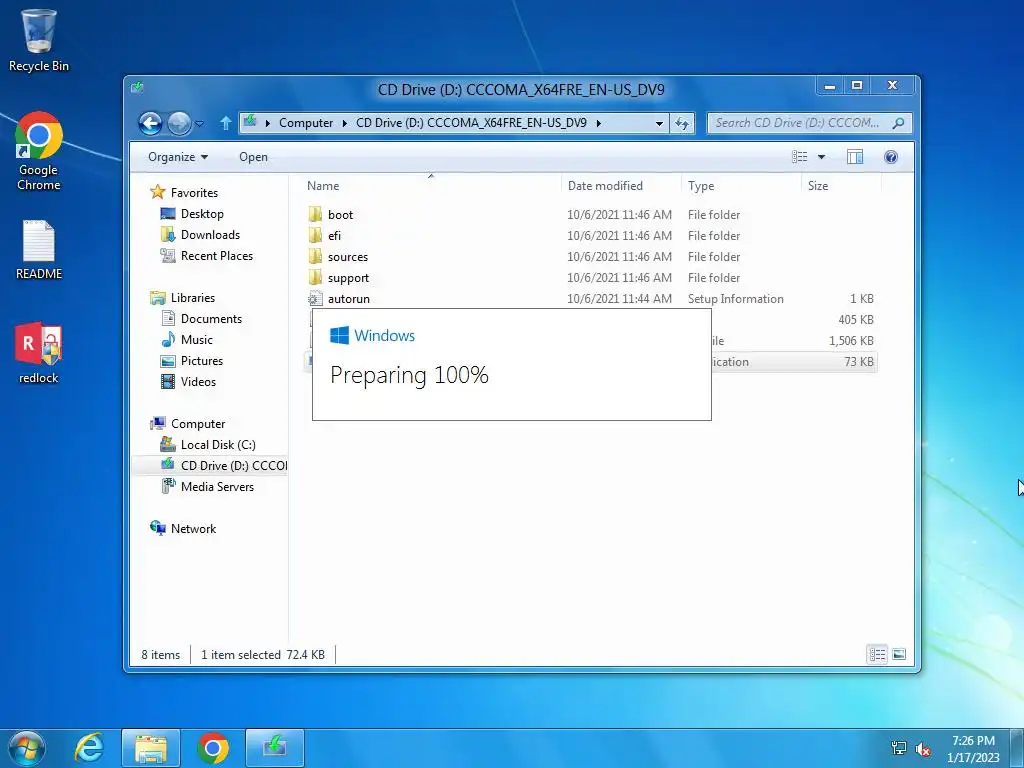Open Media Servers in the navigation pane
This screenshot has width=1024, height=768.
click(208, 486)
